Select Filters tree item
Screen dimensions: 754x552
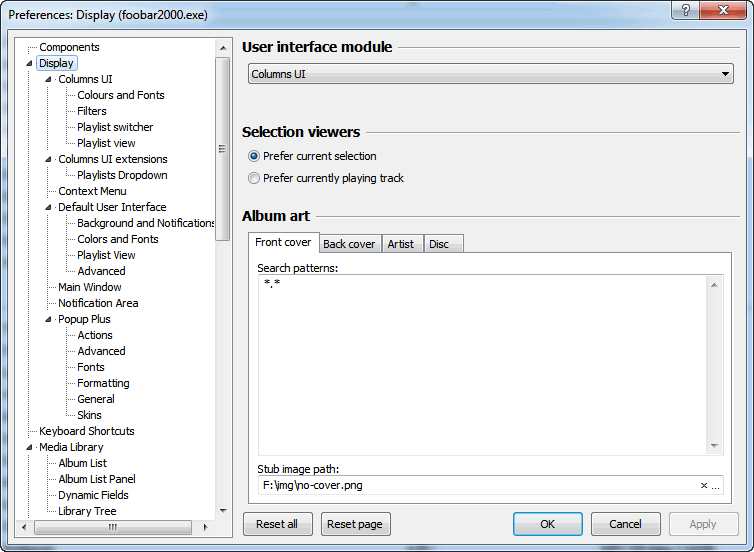pyautogui.click(x=92, y=111)
